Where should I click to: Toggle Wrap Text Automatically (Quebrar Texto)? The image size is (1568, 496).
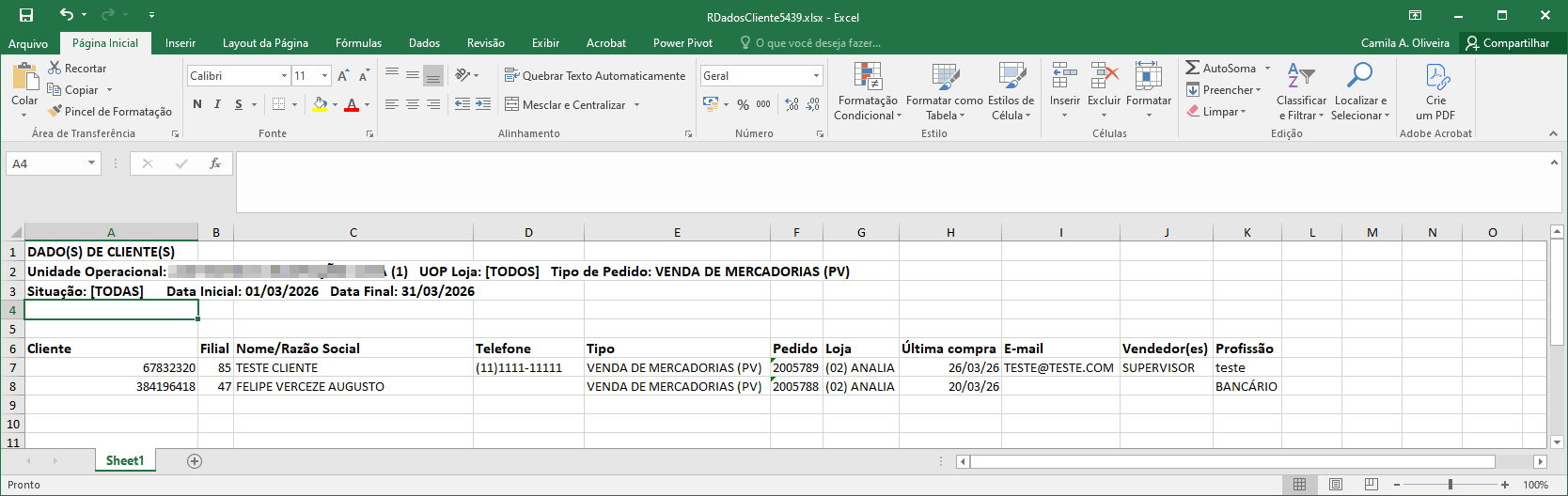(x=594, y=76)
